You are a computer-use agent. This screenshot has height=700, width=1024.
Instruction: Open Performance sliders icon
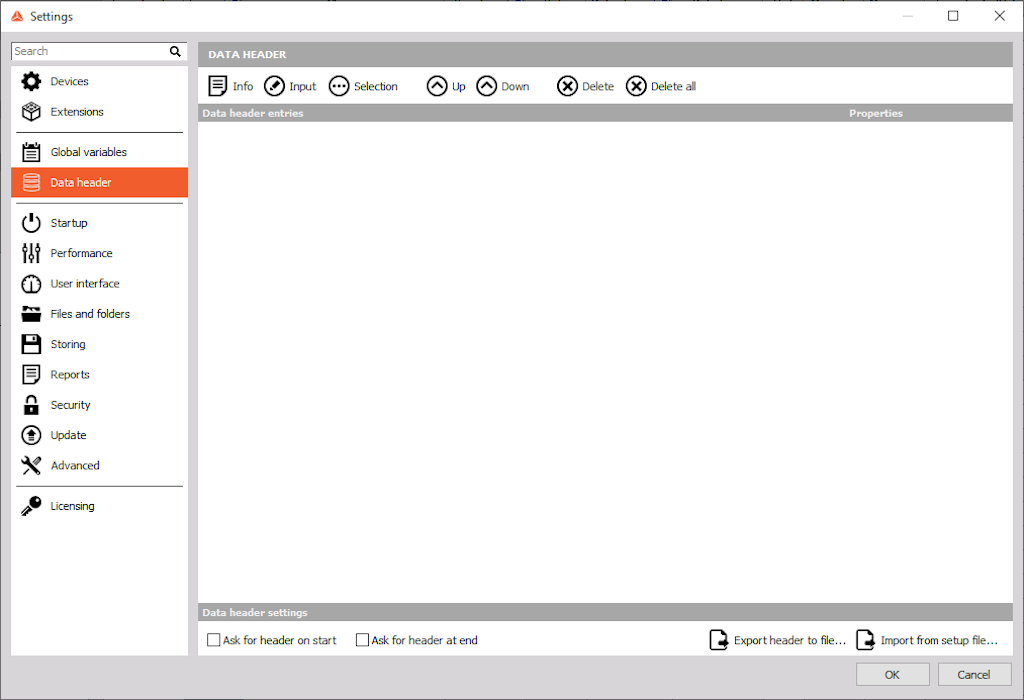pyautogui.click(x=31, y=253)
